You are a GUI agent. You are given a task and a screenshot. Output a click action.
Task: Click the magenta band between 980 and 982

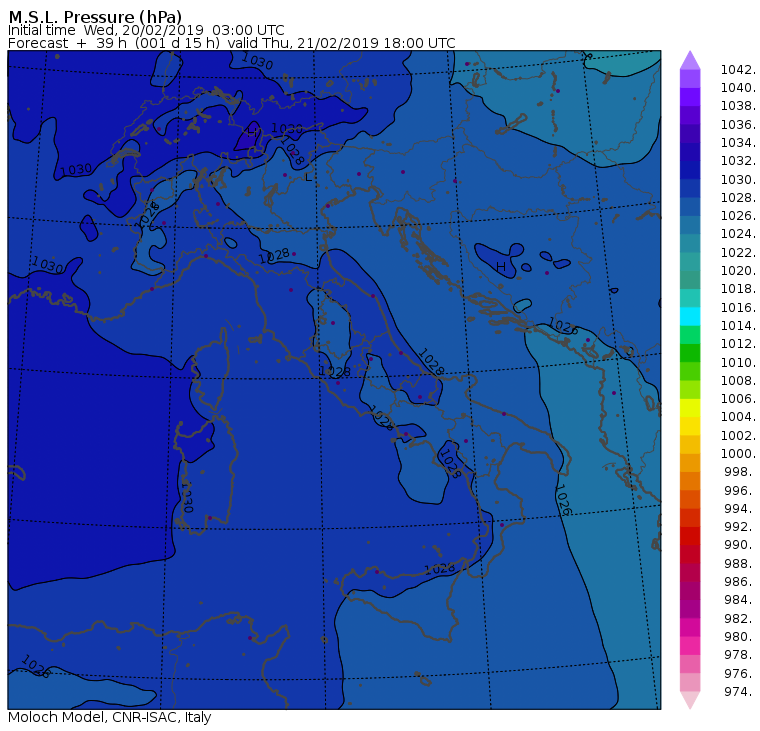tap(690, 627)
